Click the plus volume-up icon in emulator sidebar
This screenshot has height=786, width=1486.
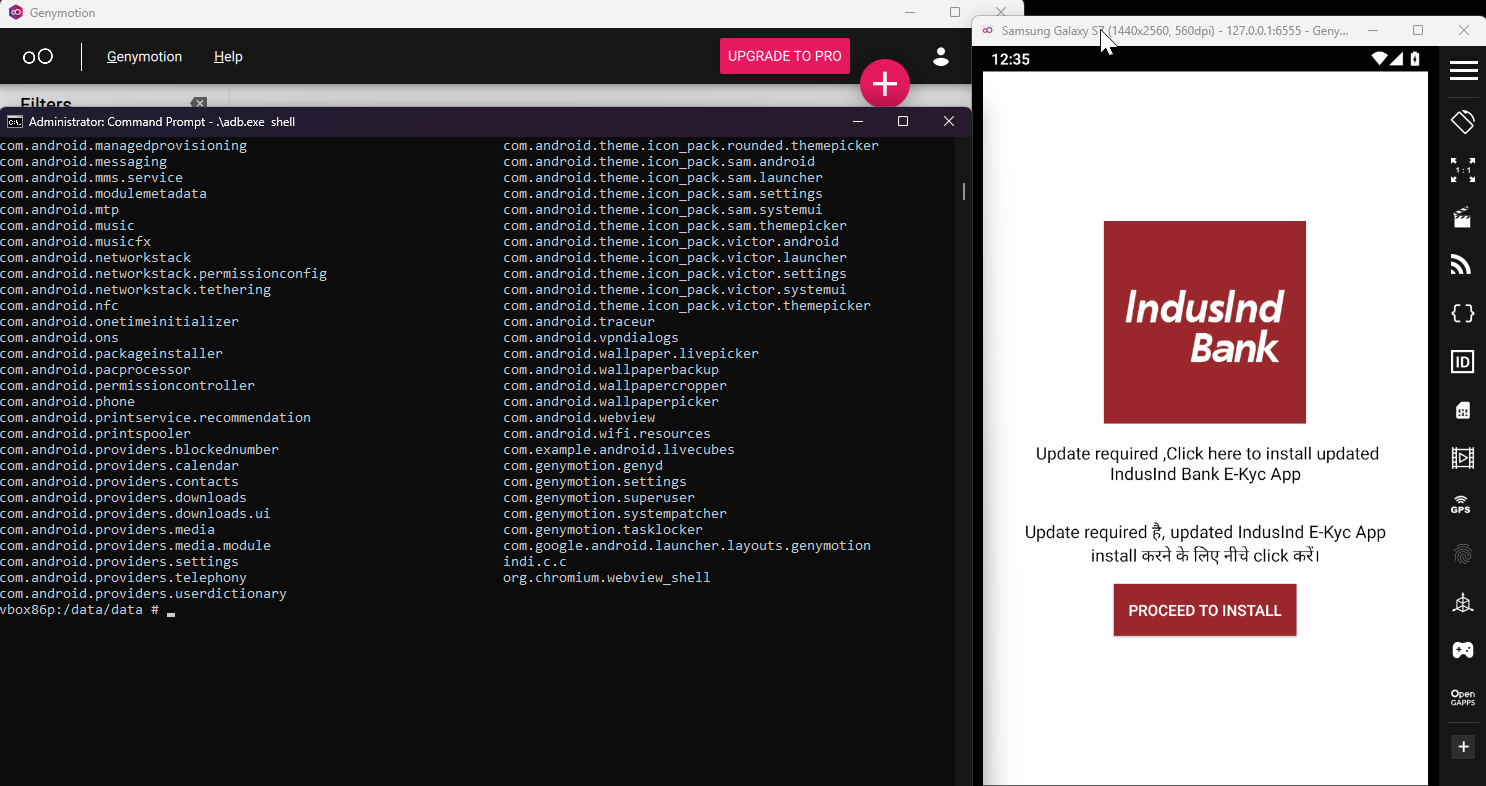click(x=1463, y=747)
